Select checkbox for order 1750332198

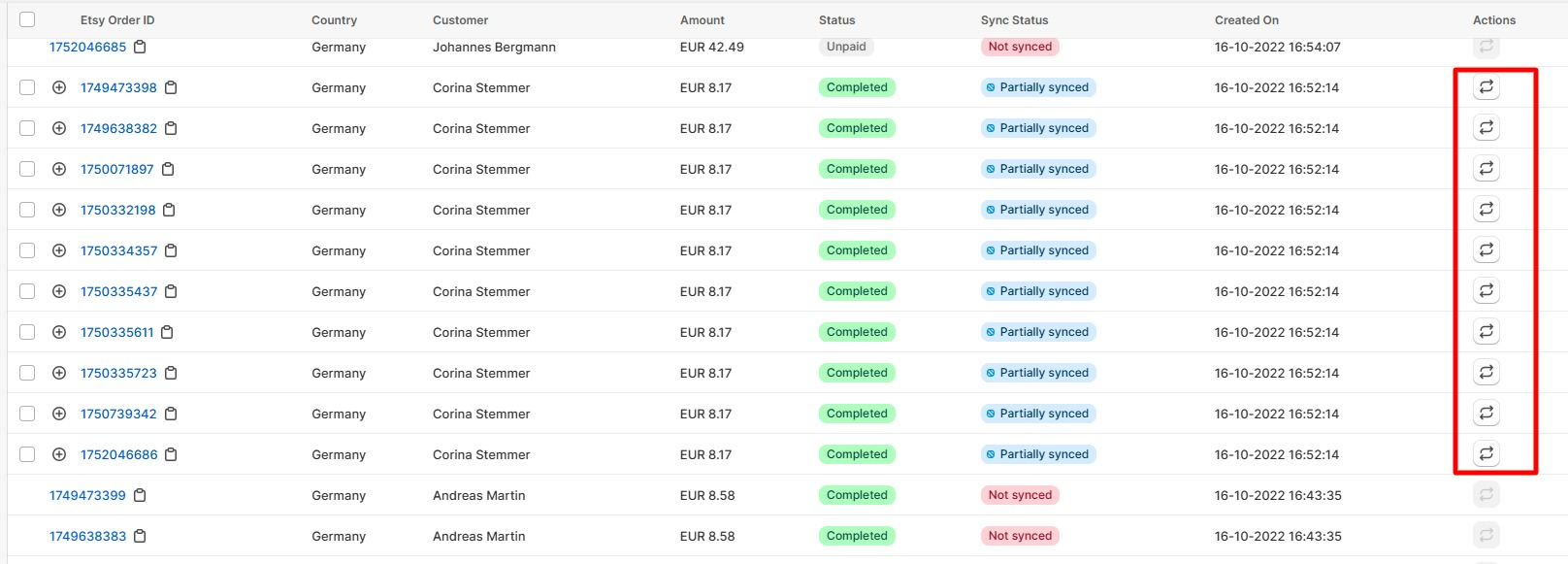(27, 210)
